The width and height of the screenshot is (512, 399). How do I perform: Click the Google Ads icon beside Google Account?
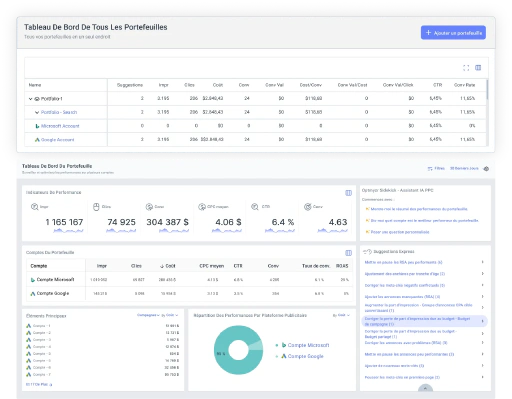37,140
